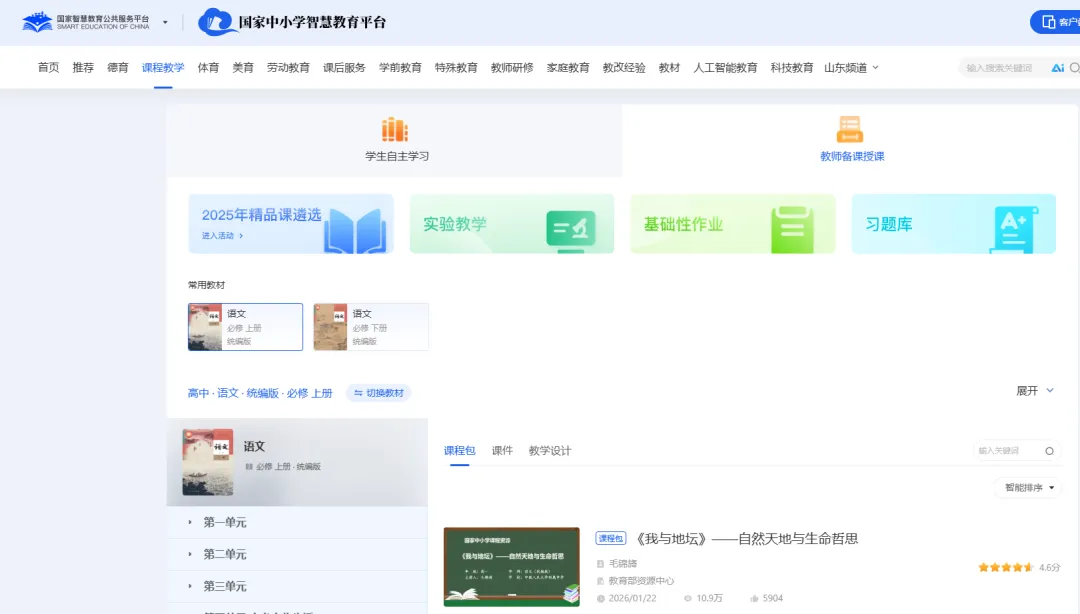The image size is (1080, 614).
Task: Go to 首页 in navigation
Action: pyautogui.click(x=48, y=68)
